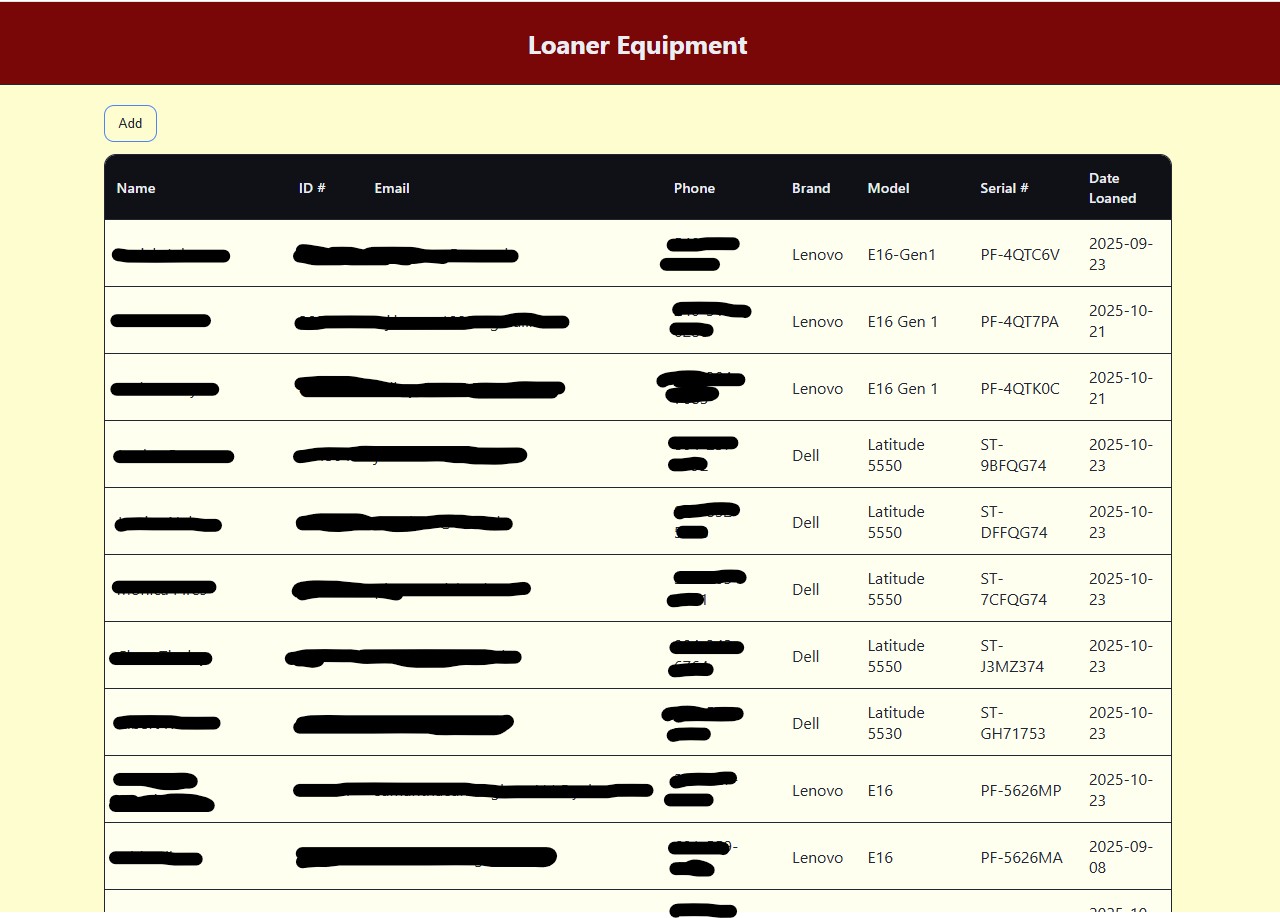Viewport: 1280px width, 918px height.
Task: Click the Loaner Equipment page title
Action: pos(637,45)
